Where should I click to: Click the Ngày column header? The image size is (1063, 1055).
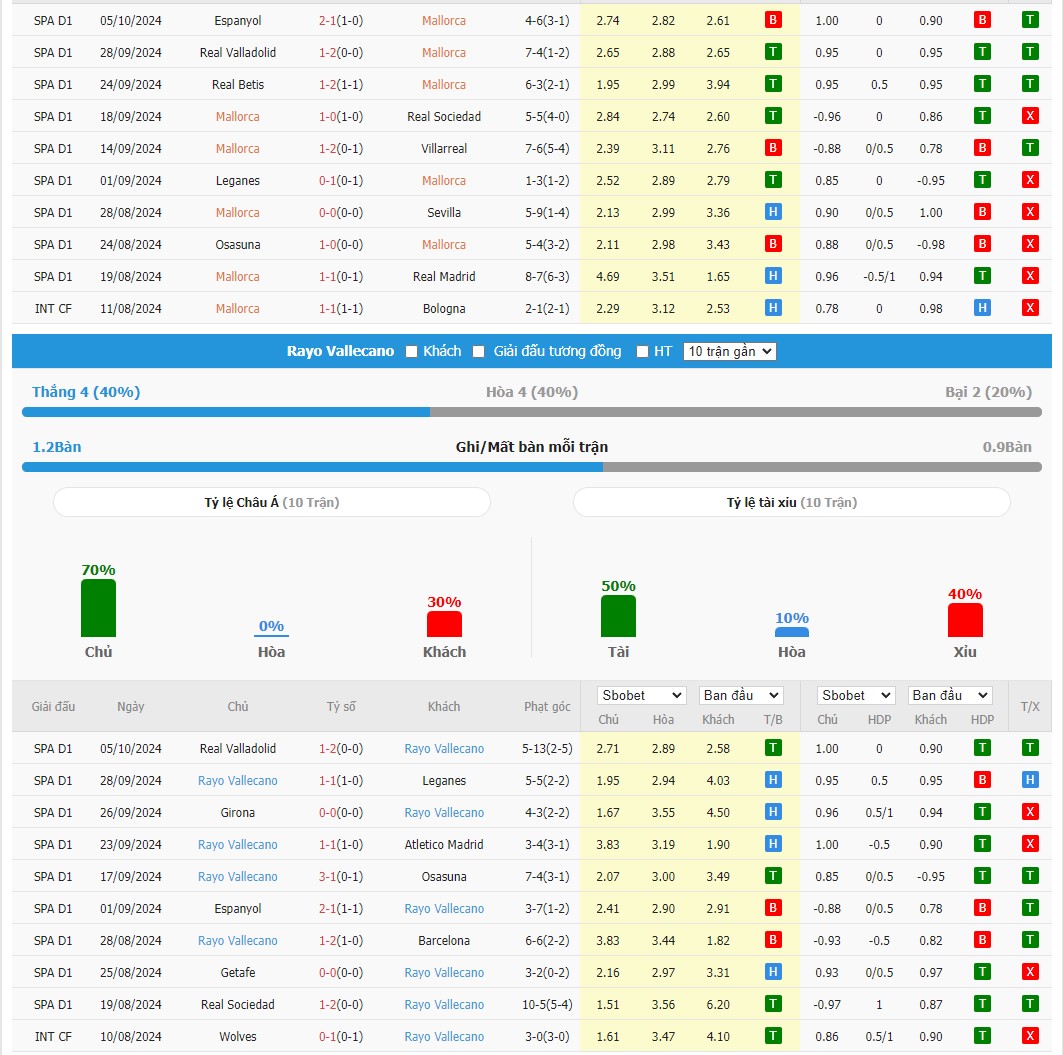[131, 706]
